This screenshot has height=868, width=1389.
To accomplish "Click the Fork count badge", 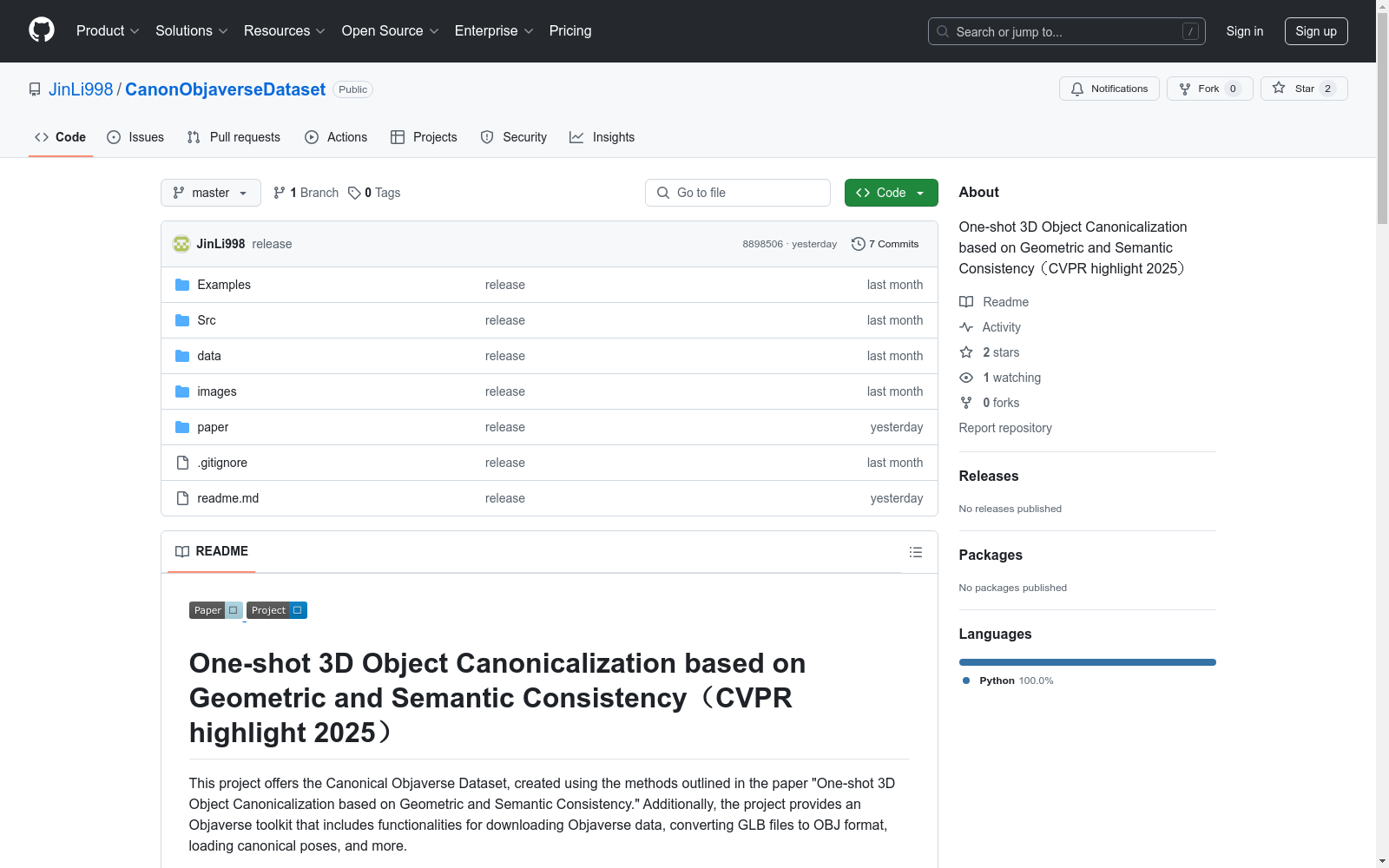I will click(x=1233, y=89).
